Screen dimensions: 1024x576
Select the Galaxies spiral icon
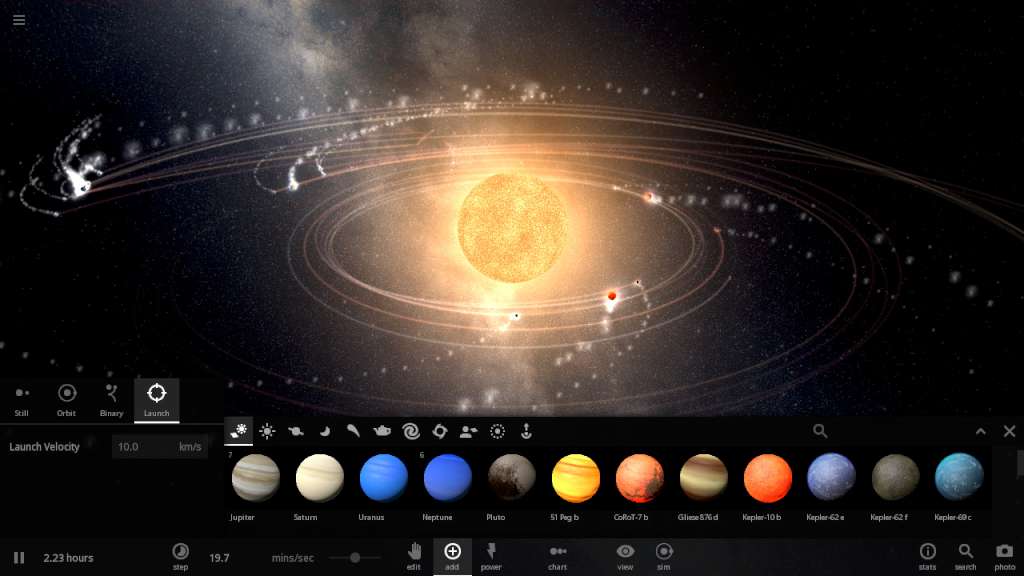[x=410, y=431]
